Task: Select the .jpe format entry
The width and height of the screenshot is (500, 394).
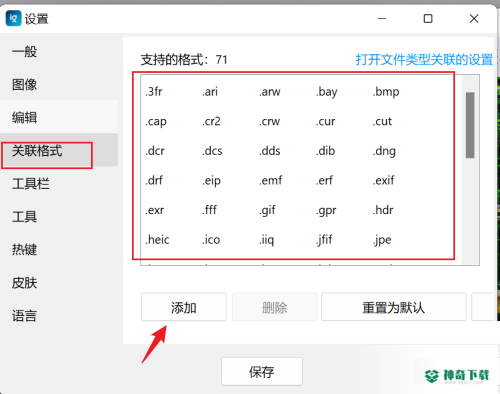Action: tap(382, 240)
